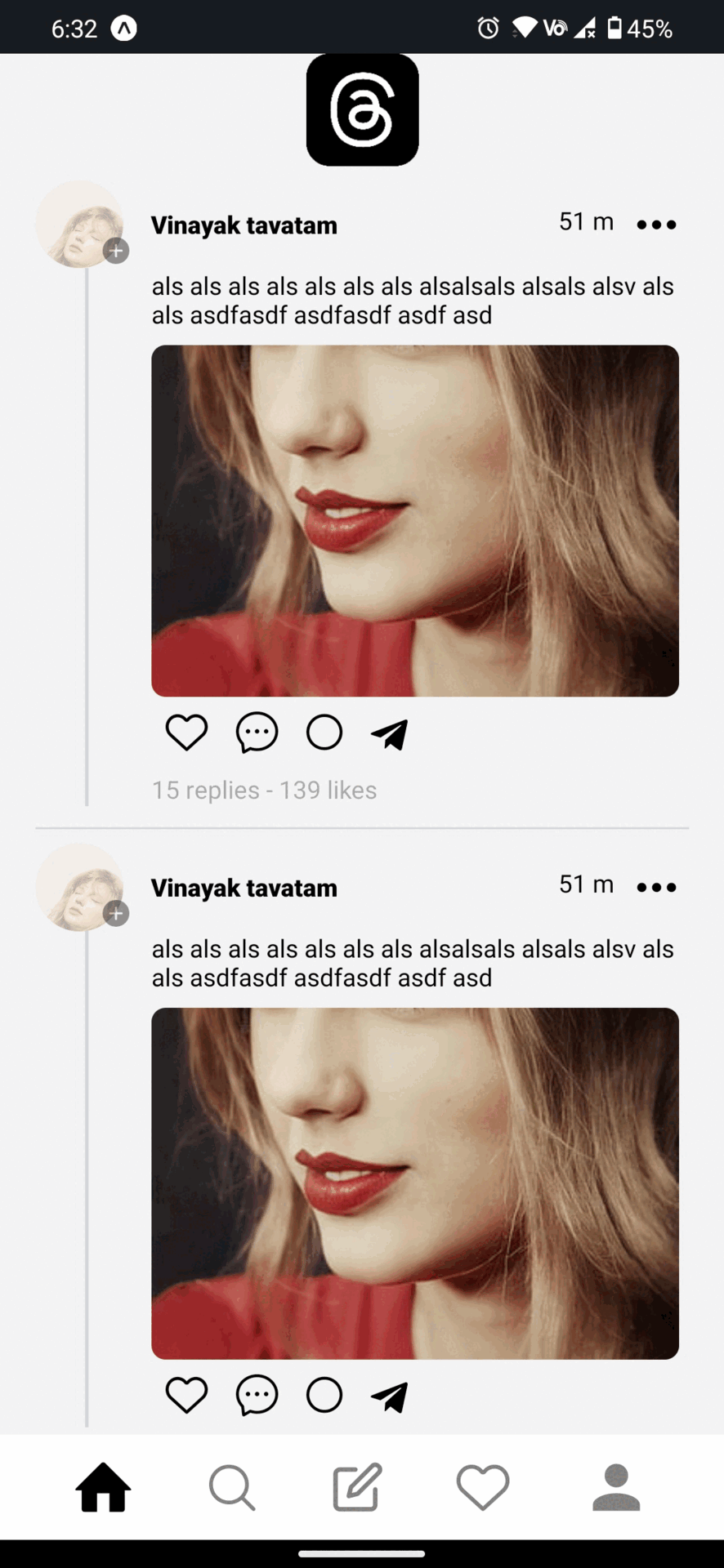View '15 replies - 139 likes' details
The height and width of the screenshot is (1568, 724).
pyautogui.click(x=265, y=791)
